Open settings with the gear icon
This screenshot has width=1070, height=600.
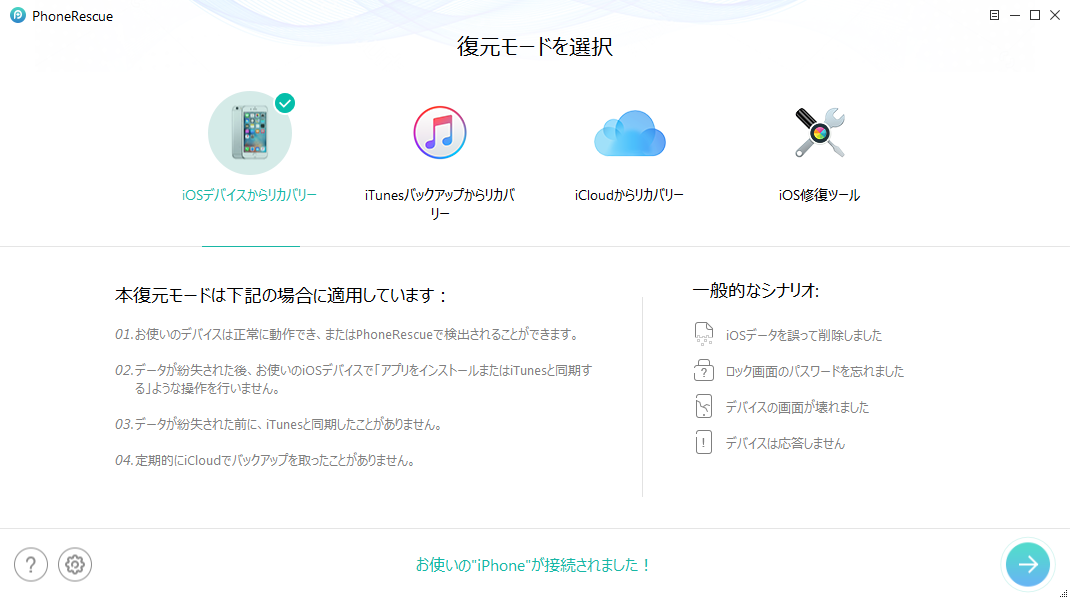[x=75, y=565]
